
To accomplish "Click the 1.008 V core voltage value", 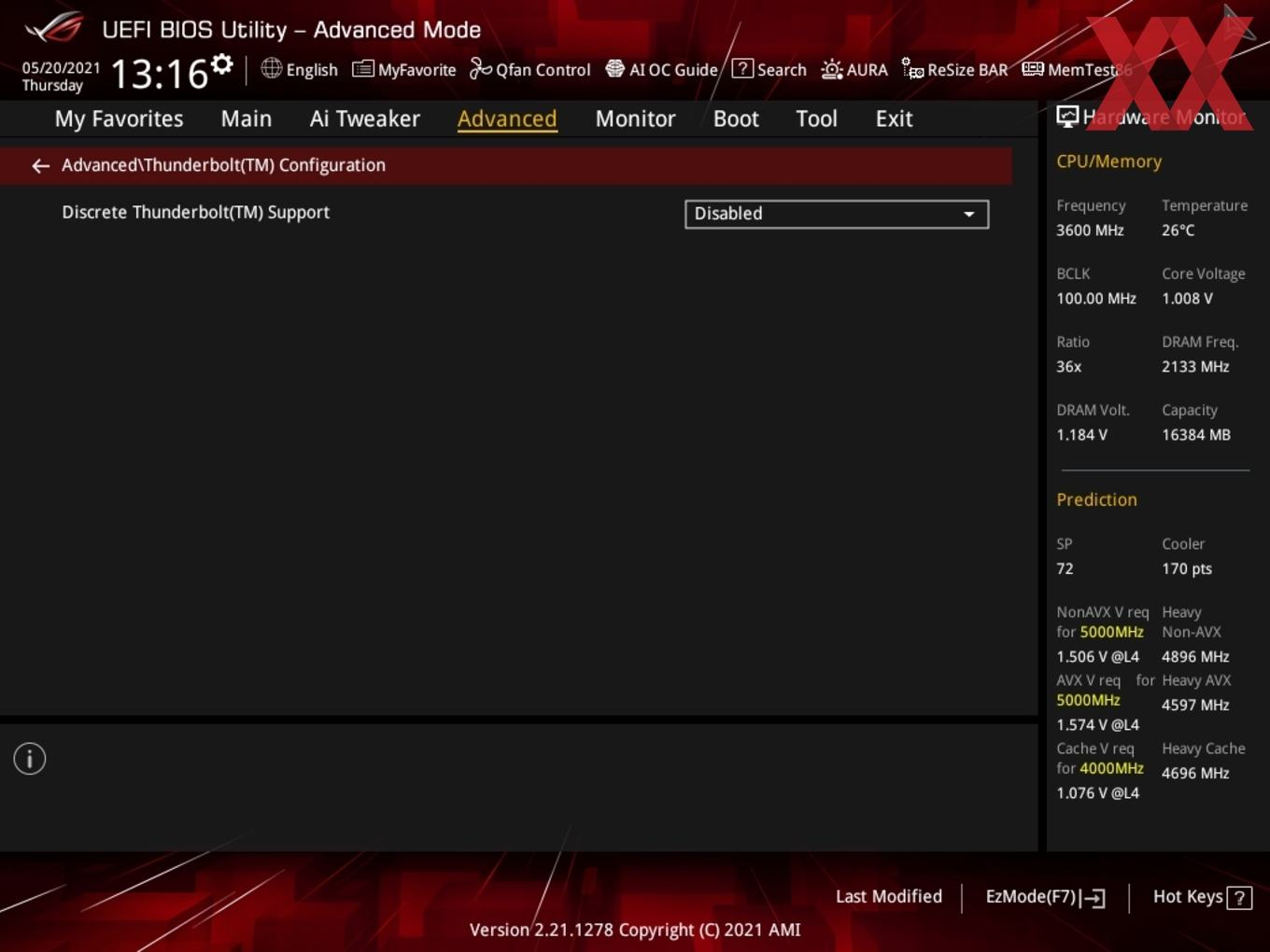I will tap(1187, 299).
